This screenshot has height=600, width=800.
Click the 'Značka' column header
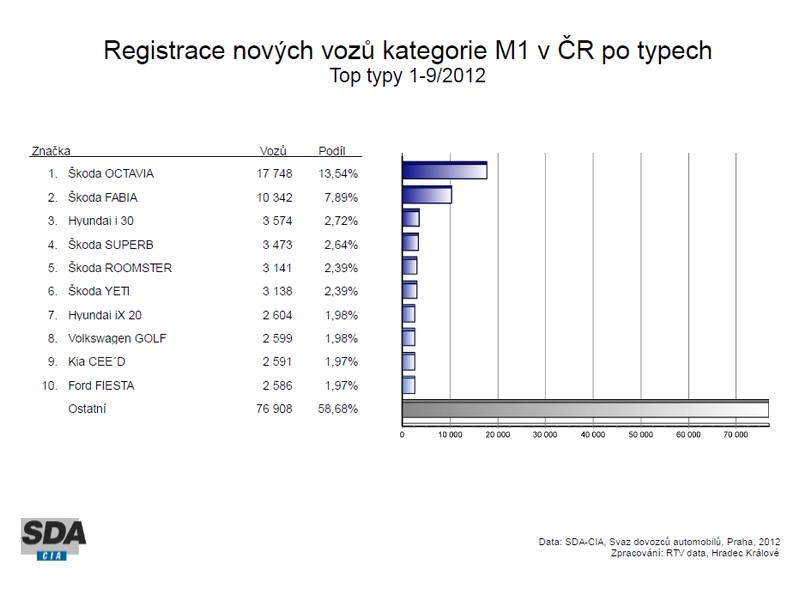pos(51,151)
